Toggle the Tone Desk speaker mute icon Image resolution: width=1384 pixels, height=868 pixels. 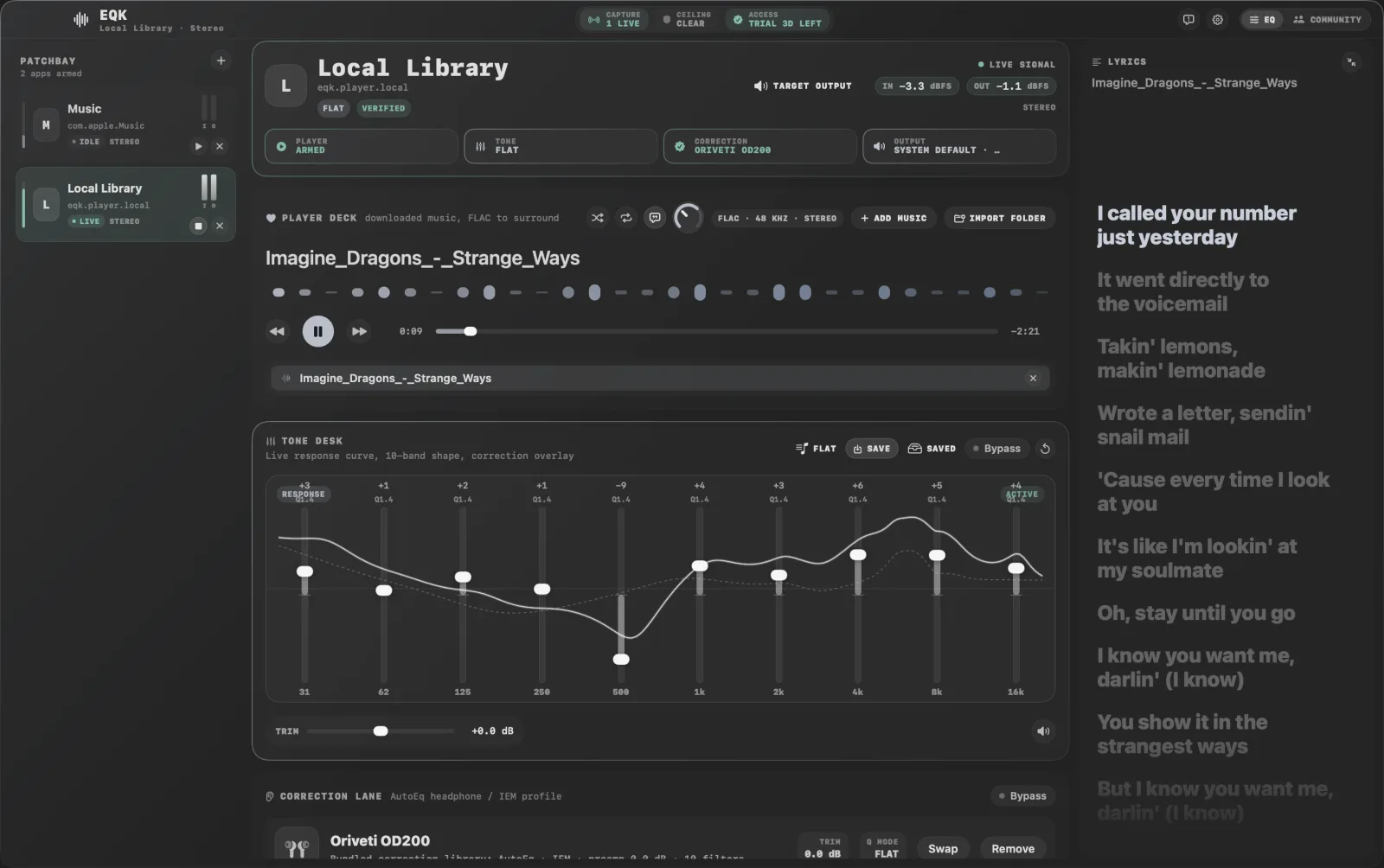(1043, 731)
